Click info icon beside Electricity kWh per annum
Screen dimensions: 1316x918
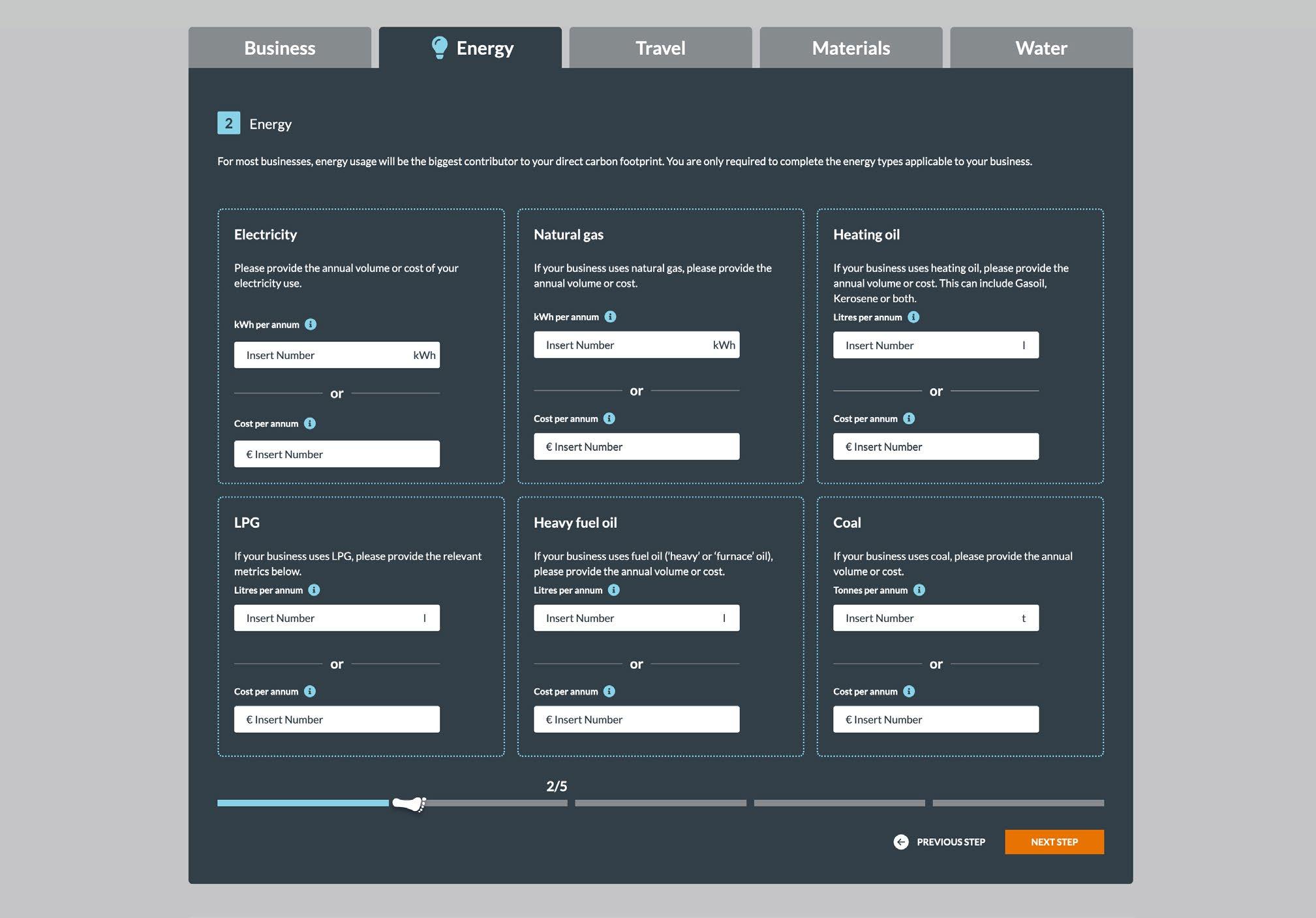[x=311, y=324]
